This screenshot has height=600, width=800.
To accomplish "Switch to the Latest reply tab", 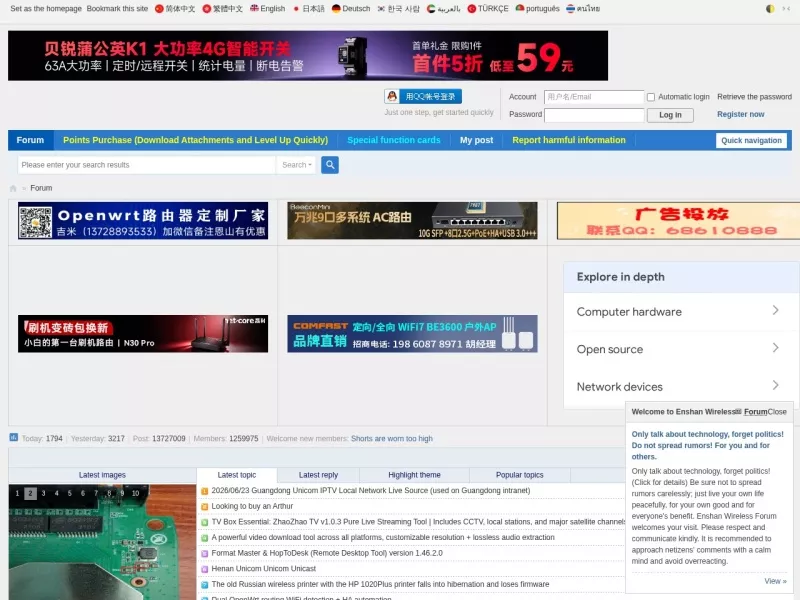I will (x=318, y=475).
